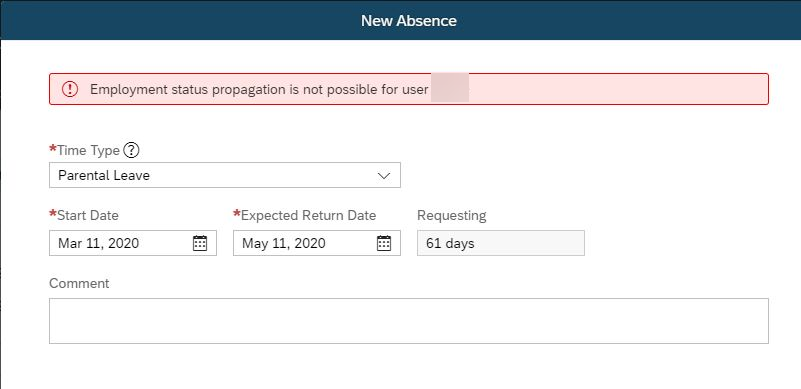This screenshot has width=801, height=389.
Task: Click the Requesting 61 days field
Action: pyautogui.click(x=501, y=243)
